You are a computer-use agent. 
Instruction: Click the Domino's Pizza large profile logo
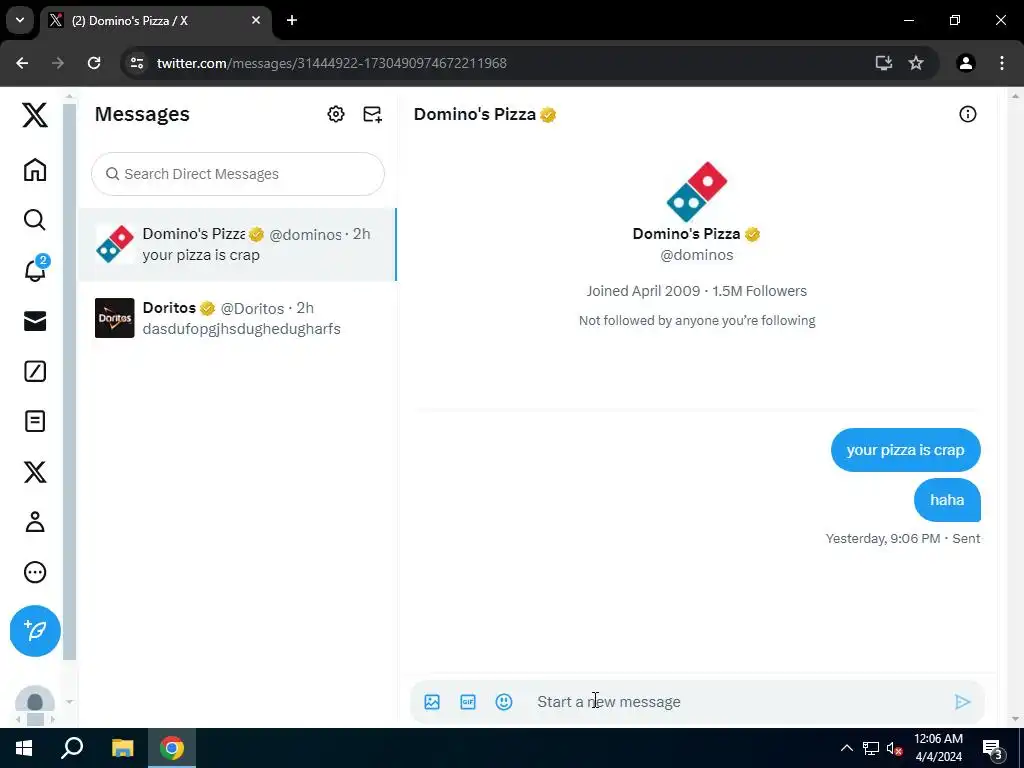tap(697, 192)
